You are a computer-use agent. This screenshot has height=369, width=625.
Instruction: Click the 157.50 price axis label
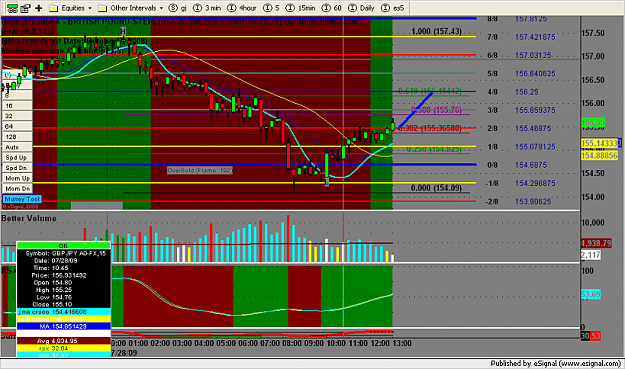[x=593, y=33]
